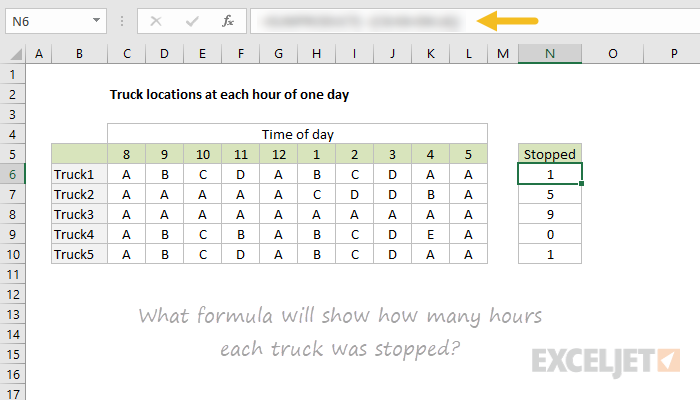Click the Cancel (X) formula bar icon
Viewport: 700px width, 400px height.
point(156,21)
